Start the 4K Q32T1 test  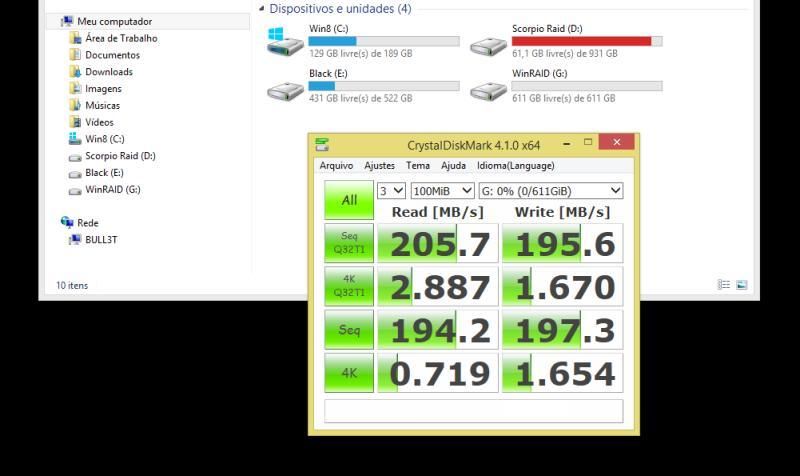pyautogui.click(x=349, y=286)
